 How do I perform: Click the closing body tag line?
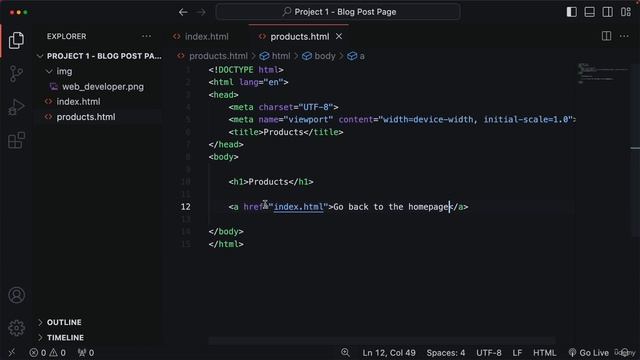pos(226,232)
